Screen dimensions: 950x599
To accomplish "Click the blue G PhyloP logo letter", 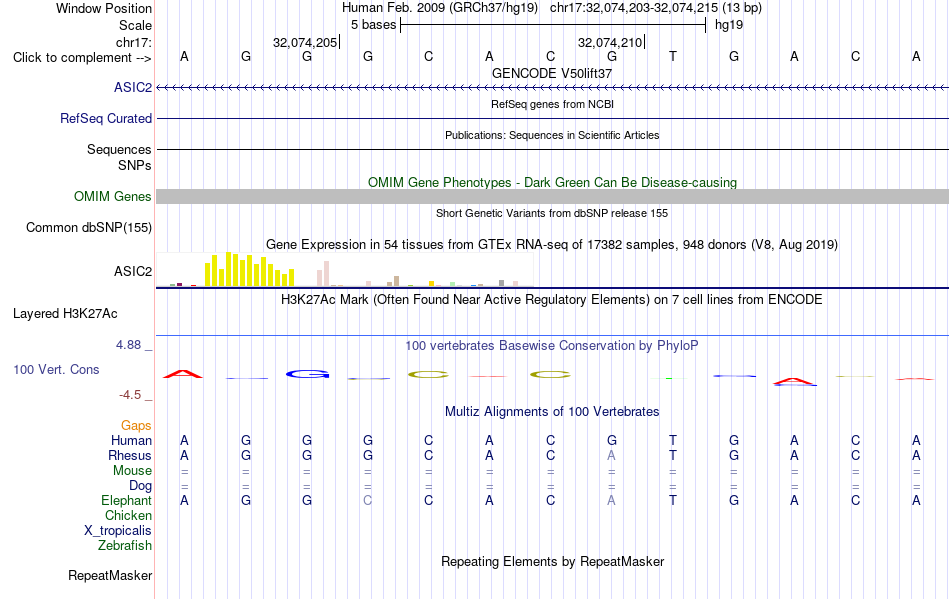I will 307,374.
